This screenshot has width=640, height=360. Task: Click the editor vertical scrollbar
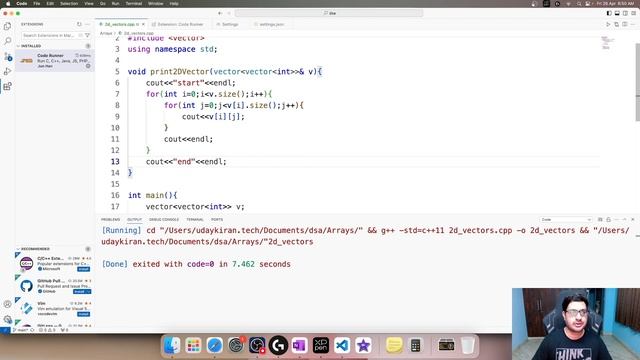pyautogui.click(x=638, y=82)
